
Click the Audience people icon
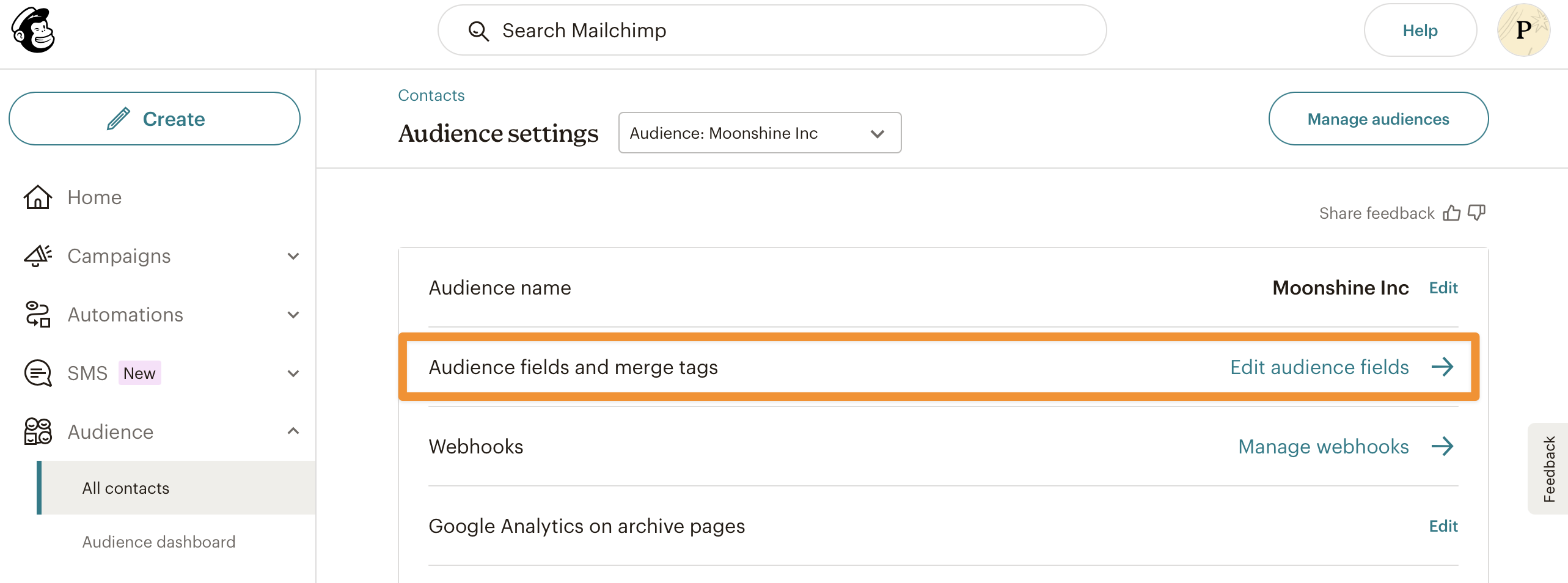(x=38, y=432)
